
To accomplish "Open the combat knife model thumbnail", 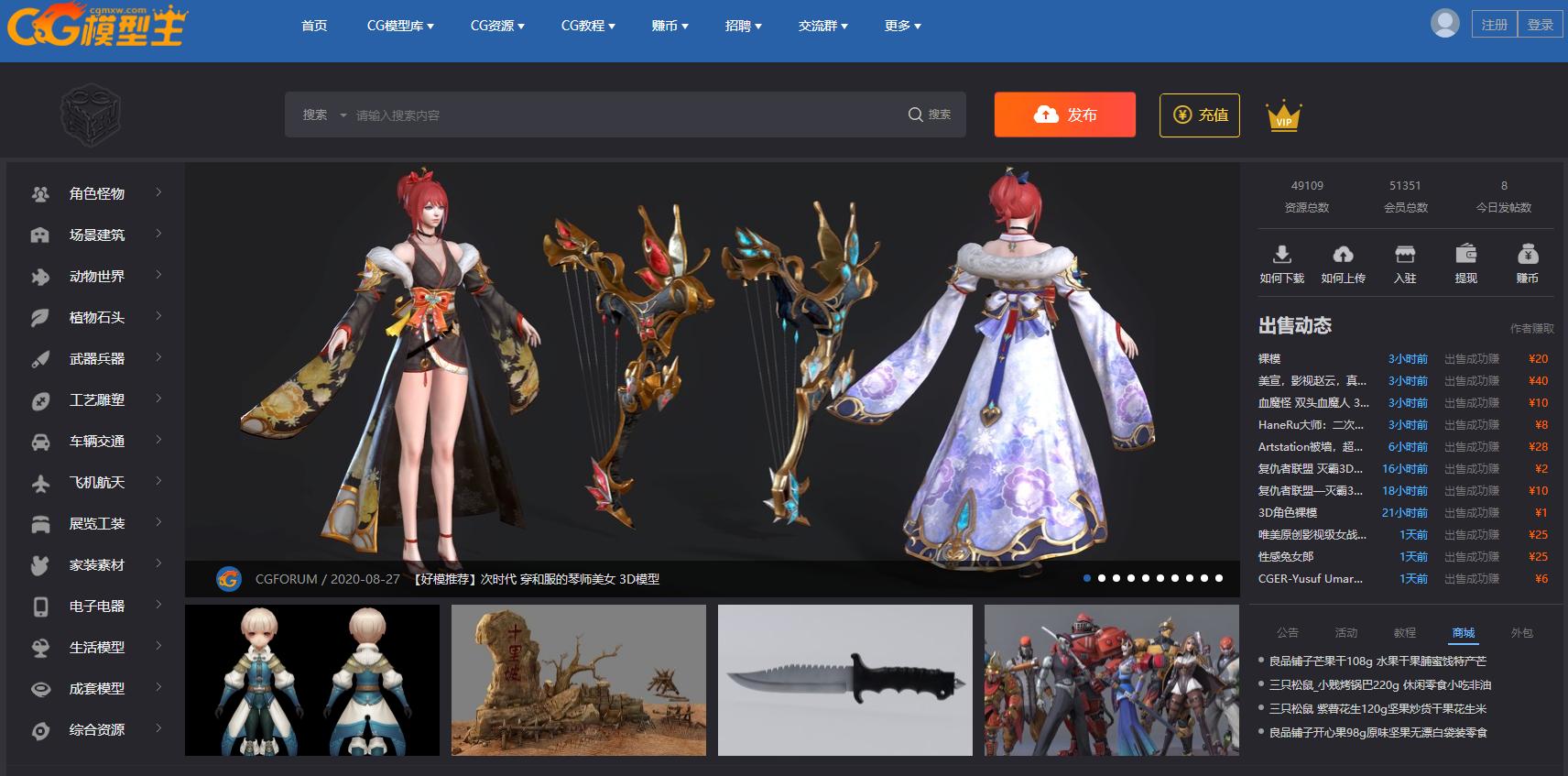I will 845,680.
